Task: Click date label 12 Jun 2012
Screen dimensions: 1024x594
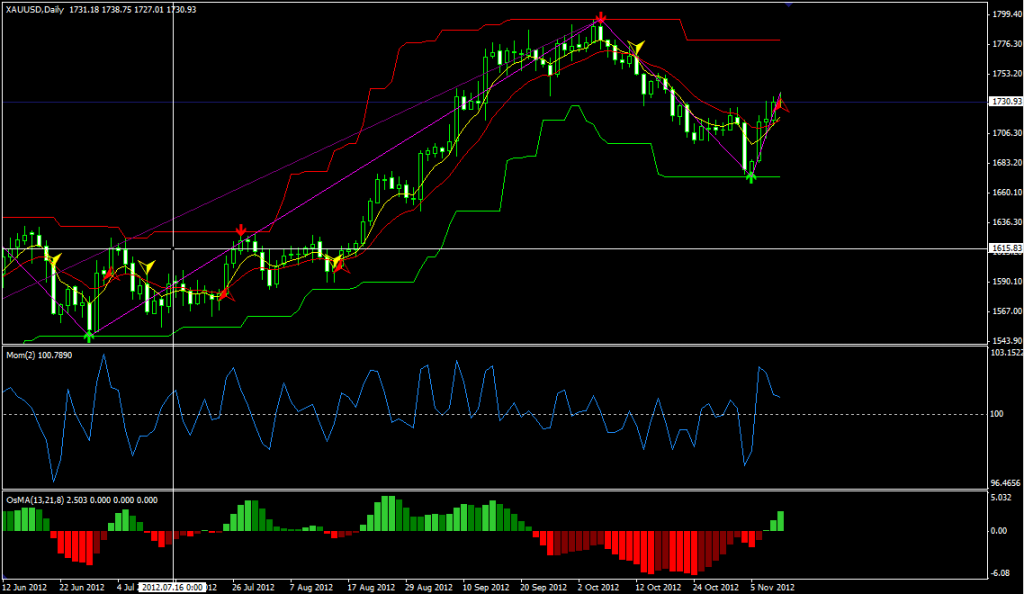Action: click(24, 587)
